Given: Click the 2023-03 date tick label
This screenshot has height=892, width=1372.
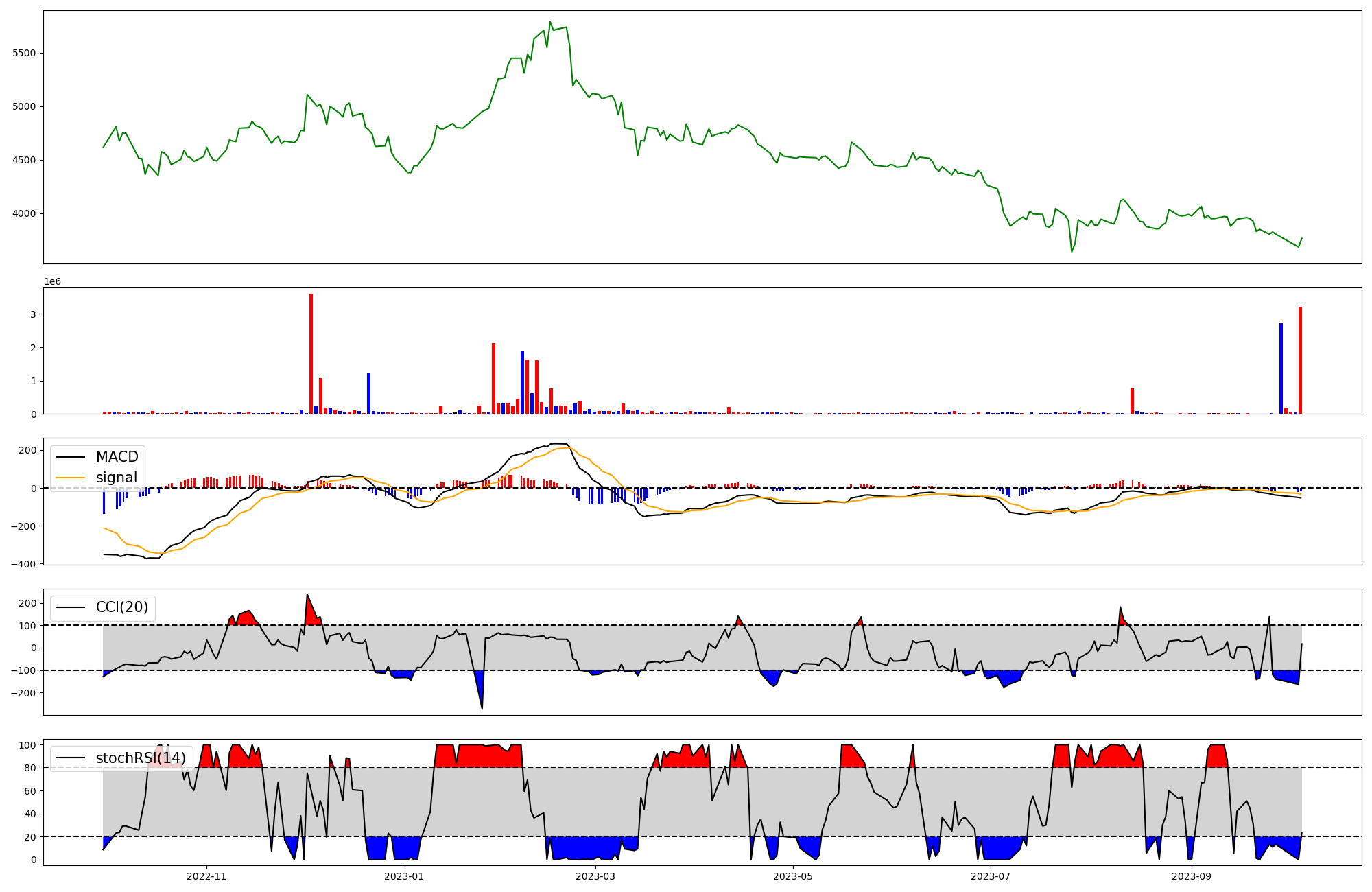Looking at the screenshot, I should (x=595, y=876).
